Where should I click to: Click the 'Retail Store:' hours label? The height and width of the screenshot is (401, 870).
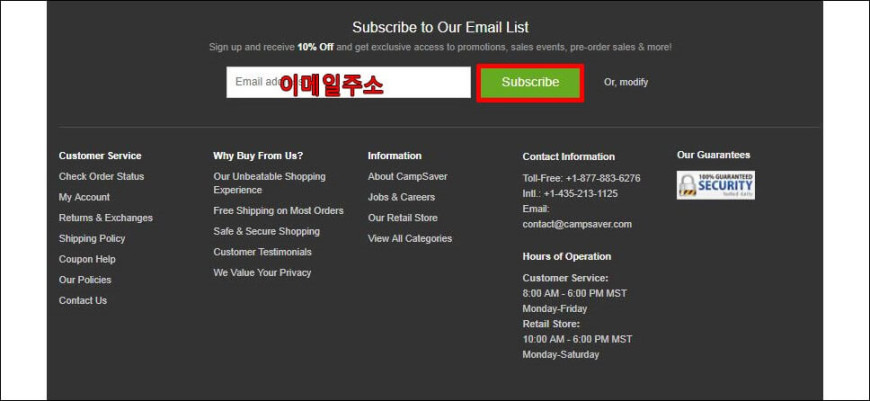551,323
